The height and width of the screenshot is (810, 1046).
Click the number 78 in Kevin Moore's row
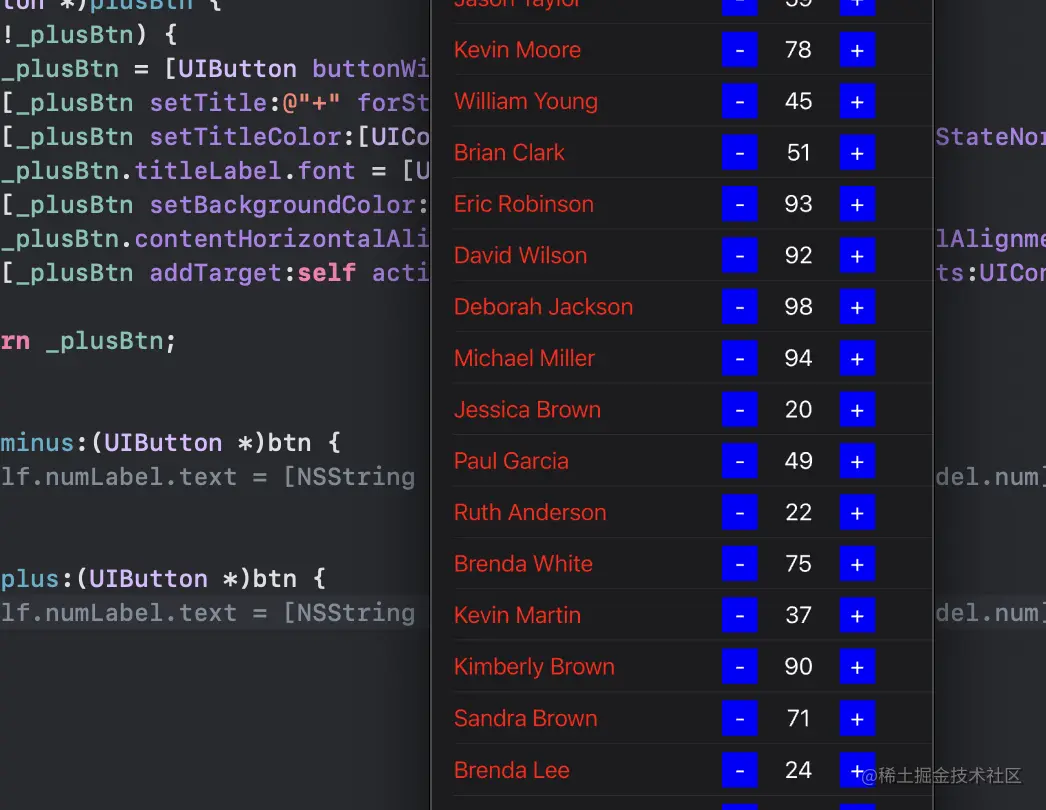coord(798,50)
